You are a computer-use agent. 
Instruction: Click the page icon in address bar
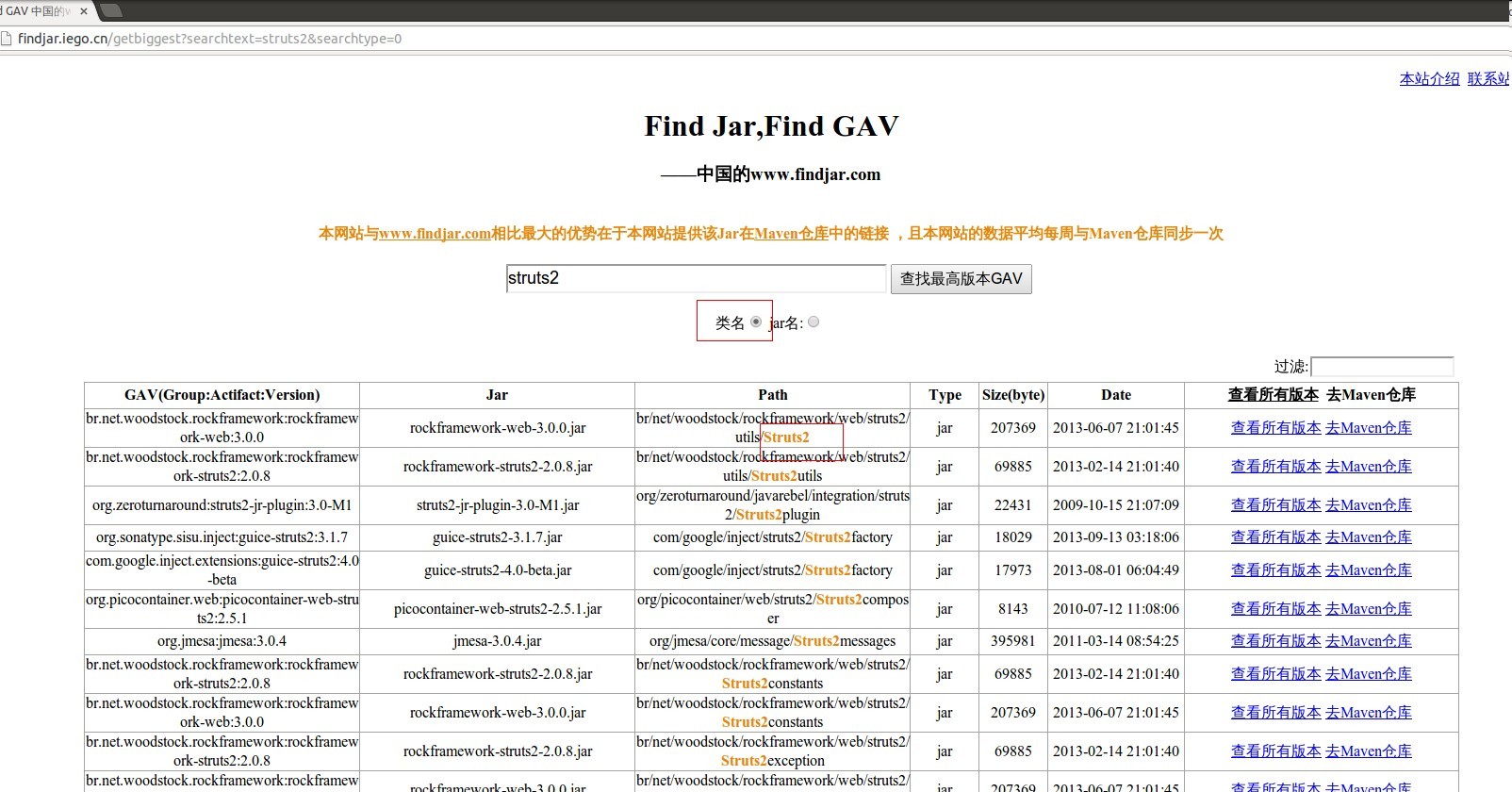click(6, 39)
